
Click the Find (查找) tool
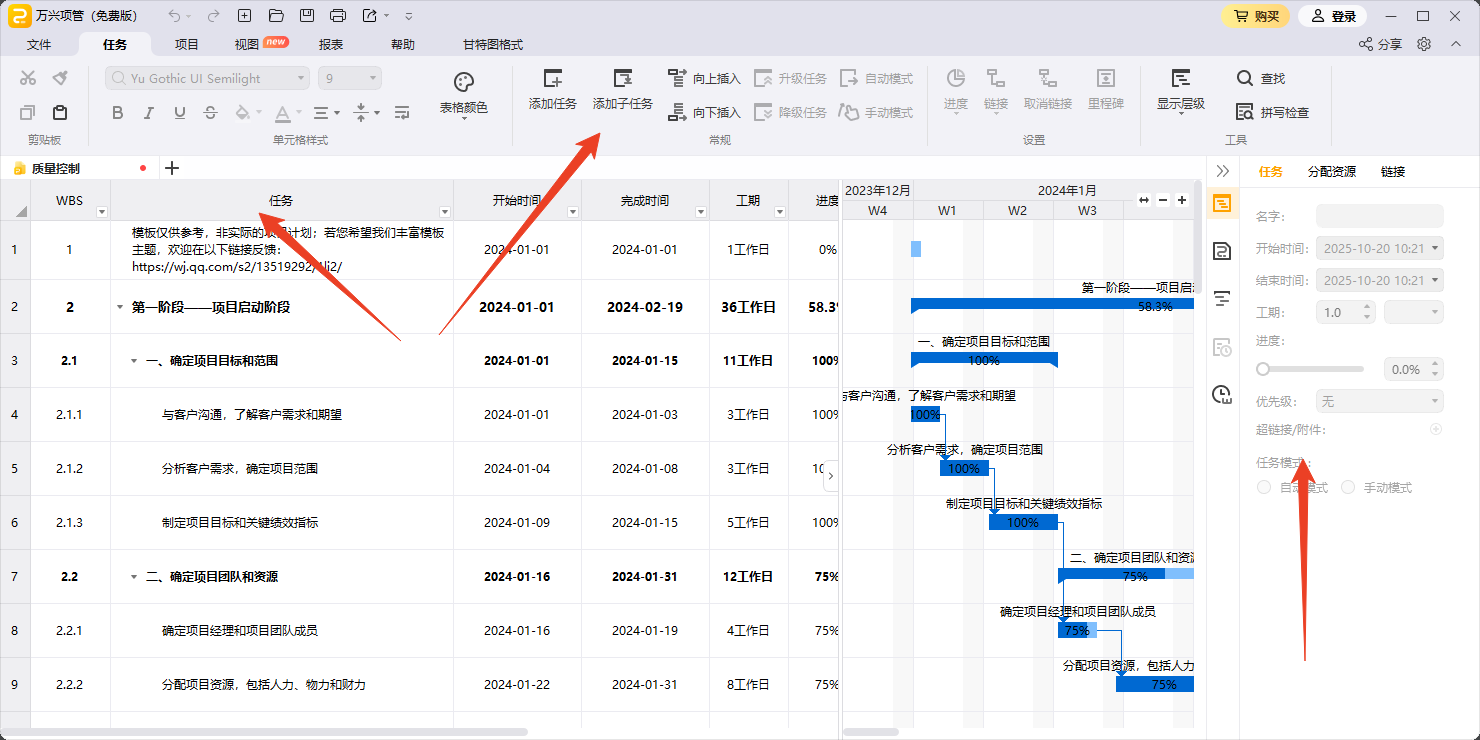coord(1260,79)
